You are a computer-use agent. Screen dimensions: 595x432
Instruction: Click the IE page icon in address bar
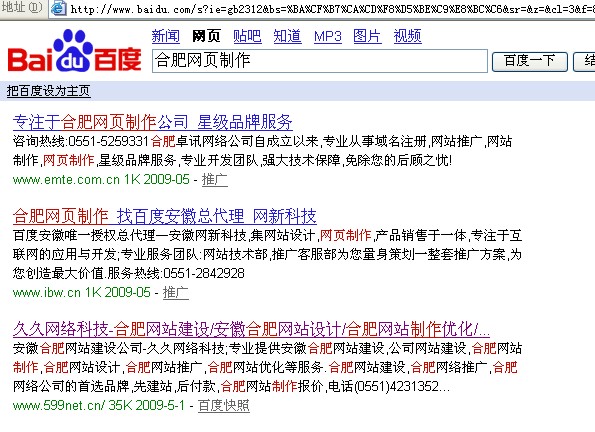click(x=58, y=8)
